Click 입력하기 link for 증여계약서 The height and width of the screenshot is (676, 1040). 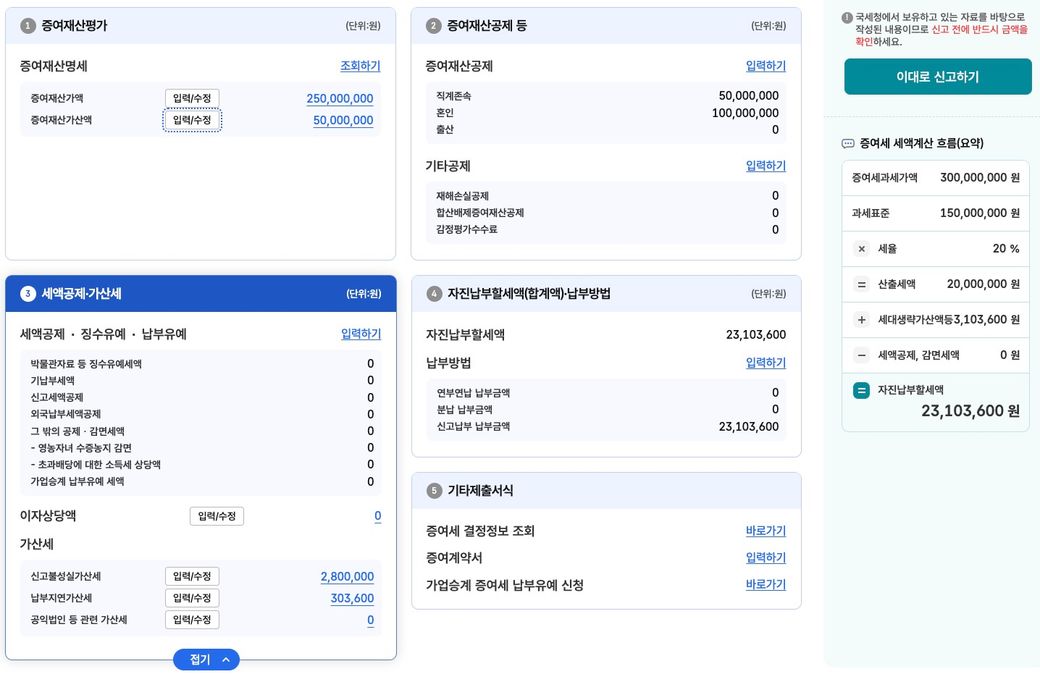pyautogui.click(x=765, y=558)
